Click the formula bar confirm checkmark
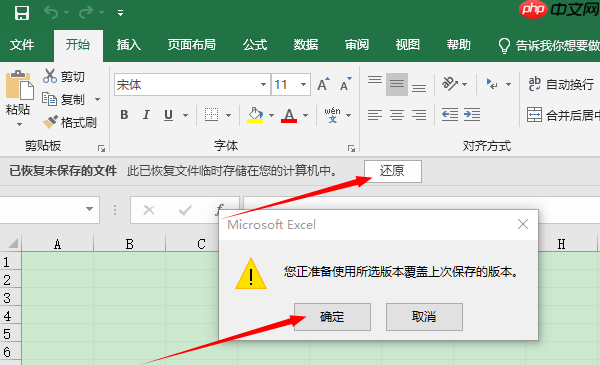 coord(185,210)
